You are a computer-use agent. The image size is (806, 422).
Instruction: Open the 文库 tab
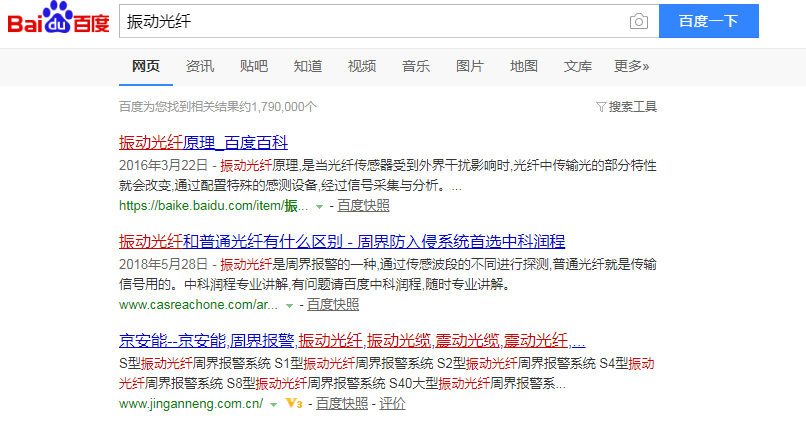(x=577, y=66)
